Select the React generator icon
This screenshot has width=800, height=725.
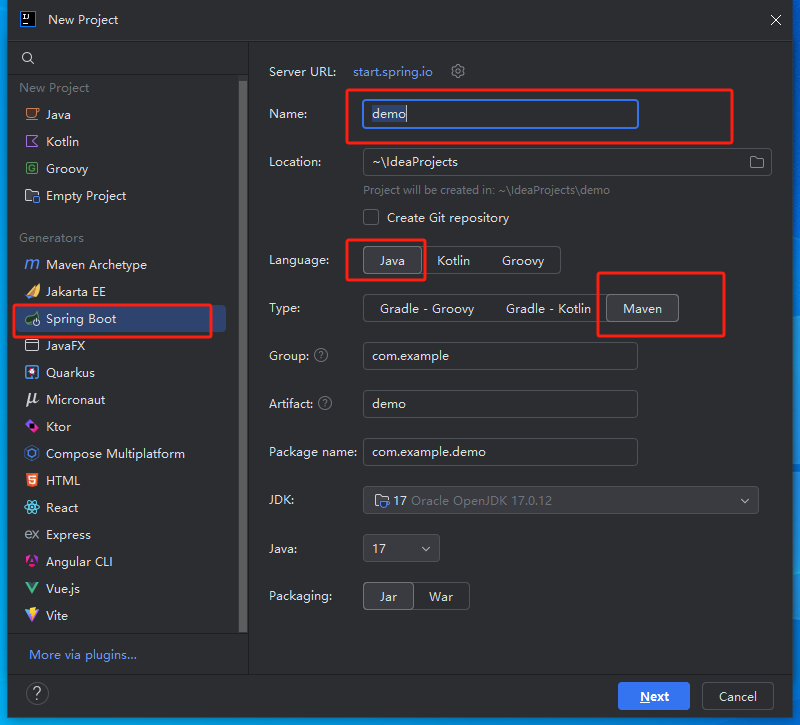[x=32, y=507]
